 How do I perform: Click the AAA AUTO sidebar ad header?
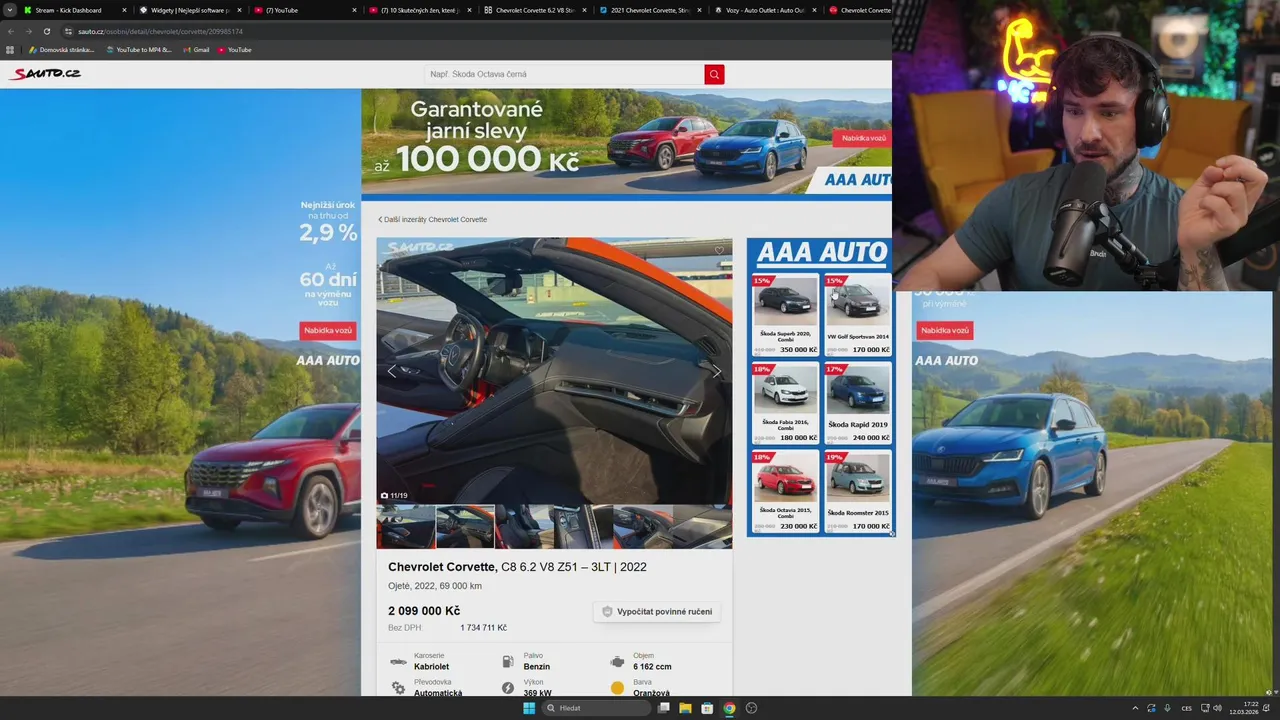point(821,253)
